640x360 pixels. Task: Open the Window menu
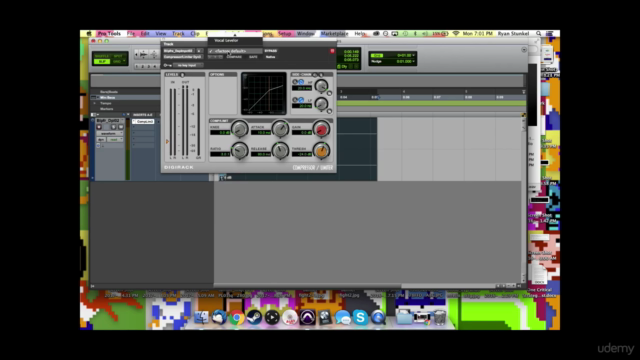306,33
